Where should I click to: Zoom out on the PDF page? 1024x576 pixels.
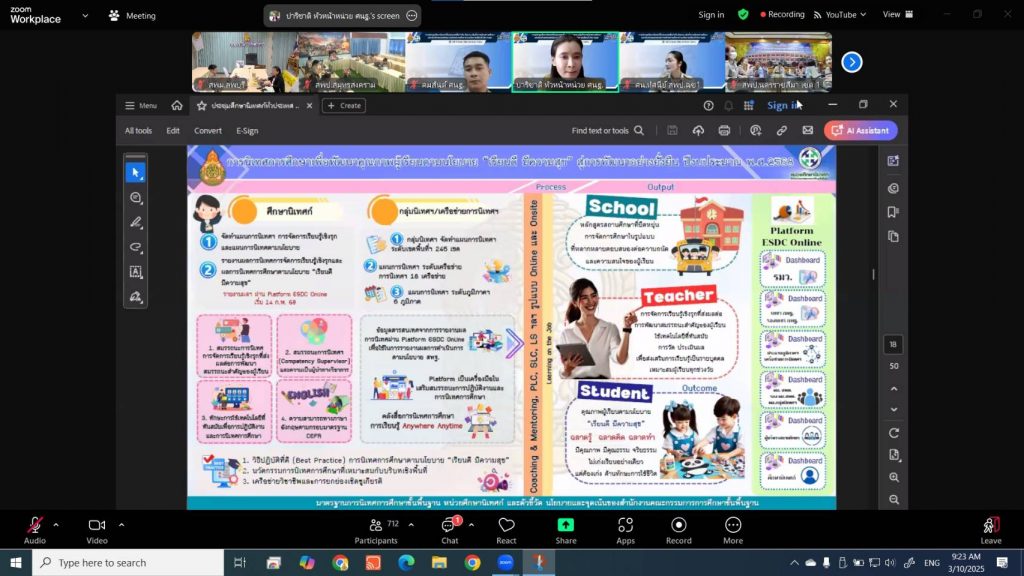(894, 500)
